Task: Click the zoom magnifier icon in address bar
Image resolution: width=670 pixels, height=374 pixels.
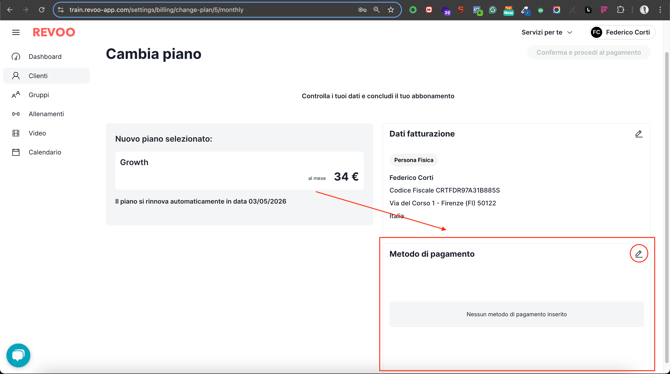Action: [x=376, y=10]
